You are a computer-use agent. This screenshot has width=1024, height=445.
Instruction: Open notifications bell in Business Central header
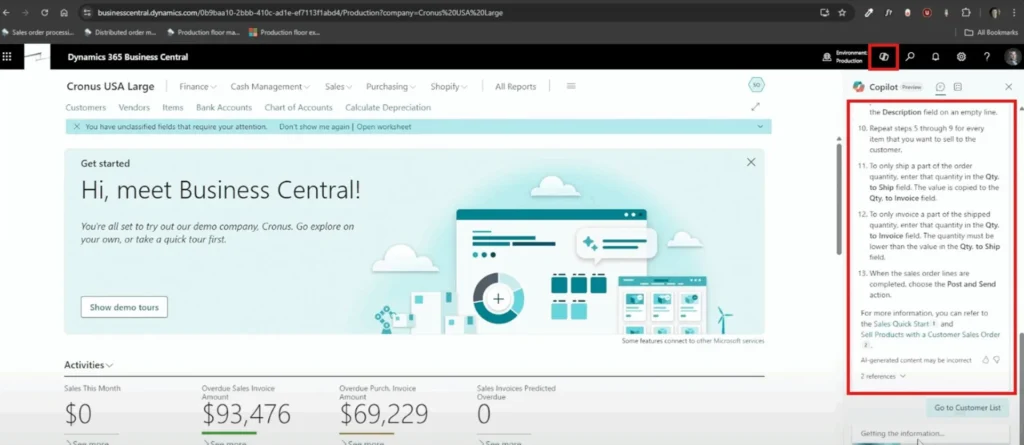[935, 57]
